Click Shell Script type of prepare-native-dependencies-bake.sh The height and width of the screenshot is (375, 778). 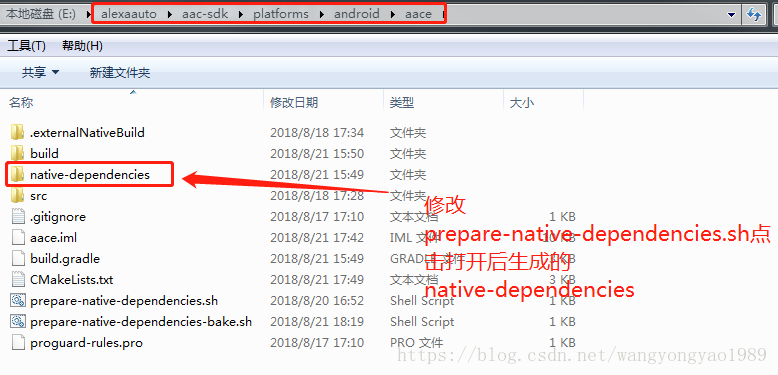pyautogui.click(x=422, y=321)
